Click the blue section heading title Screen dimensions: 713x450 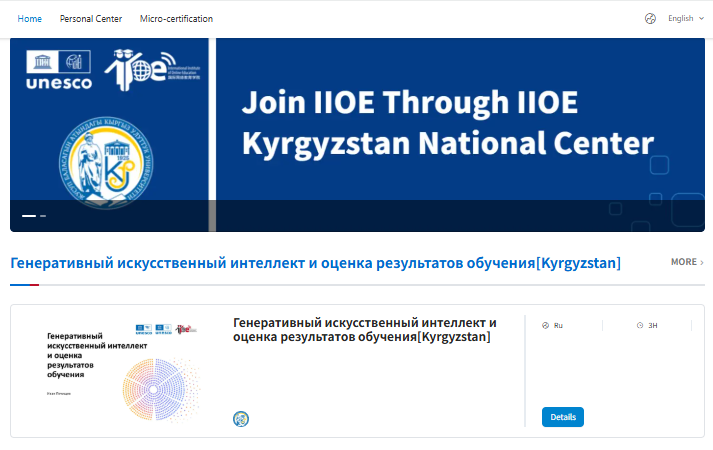tap(315, 263)
